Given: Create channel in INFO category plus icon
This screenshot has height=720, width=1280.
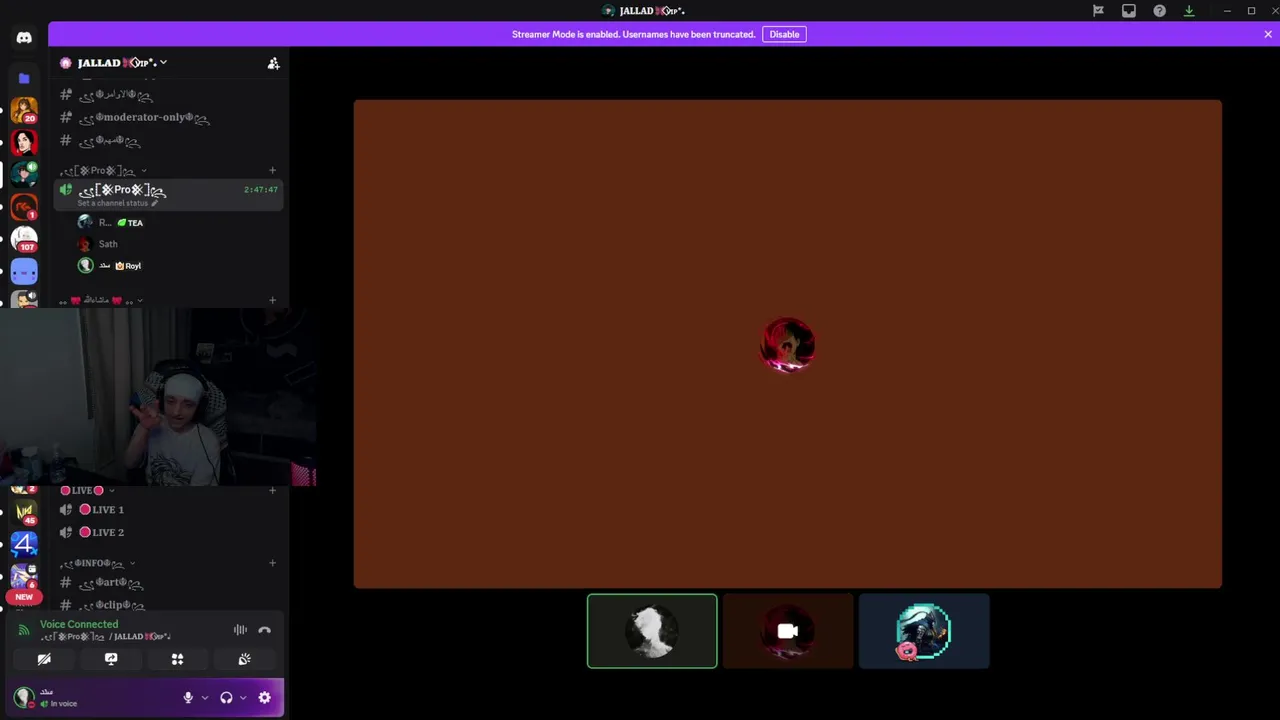Looking at the screenshot, I should [x=272, y=563].
